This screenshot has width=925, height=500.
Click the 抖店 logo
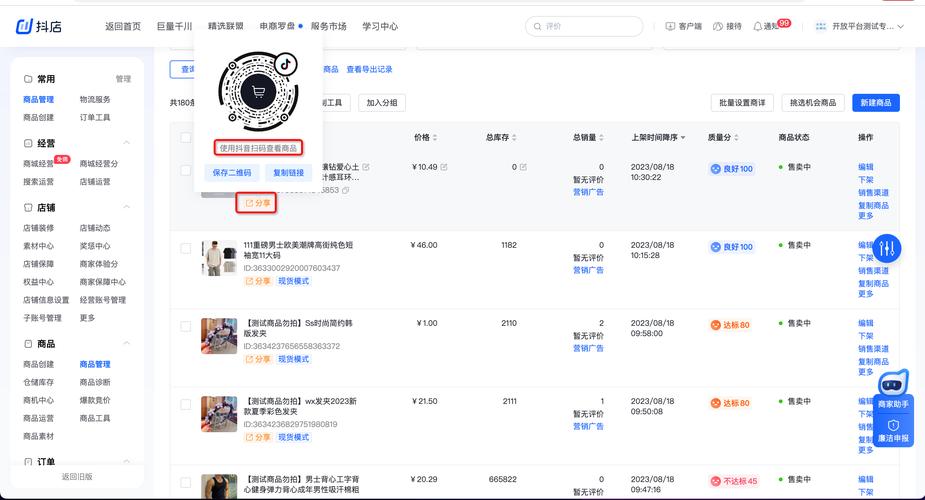click(x=38, y=26)
